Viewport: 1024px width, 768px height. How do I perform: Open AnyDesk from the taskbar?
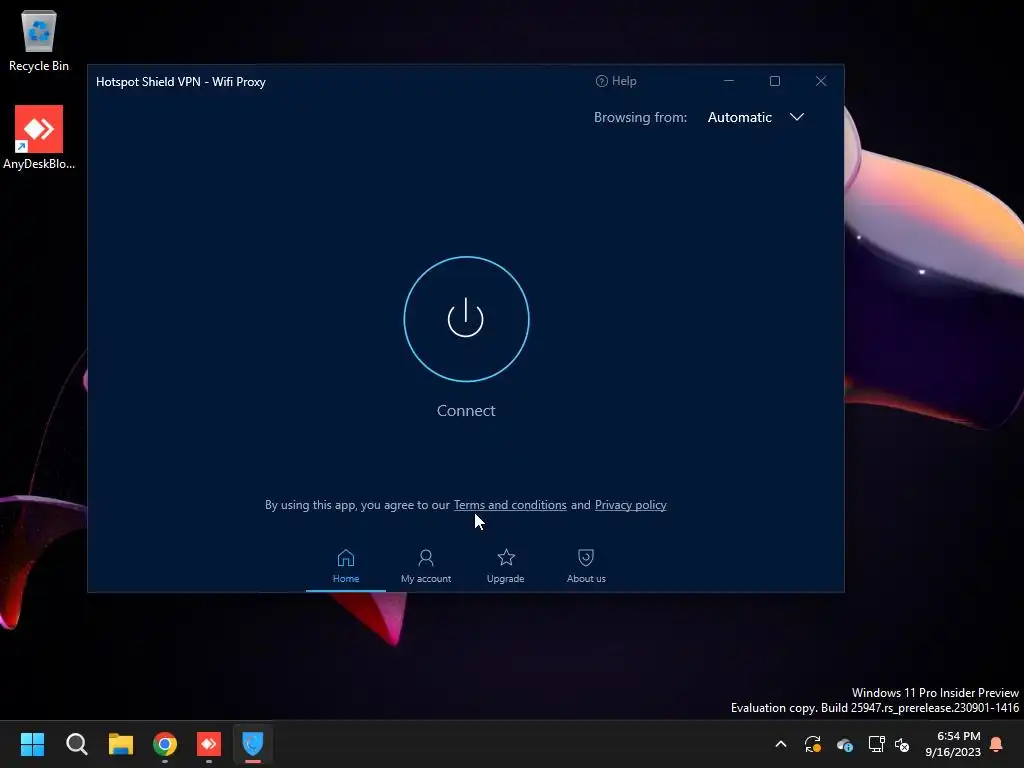[209, 744]
